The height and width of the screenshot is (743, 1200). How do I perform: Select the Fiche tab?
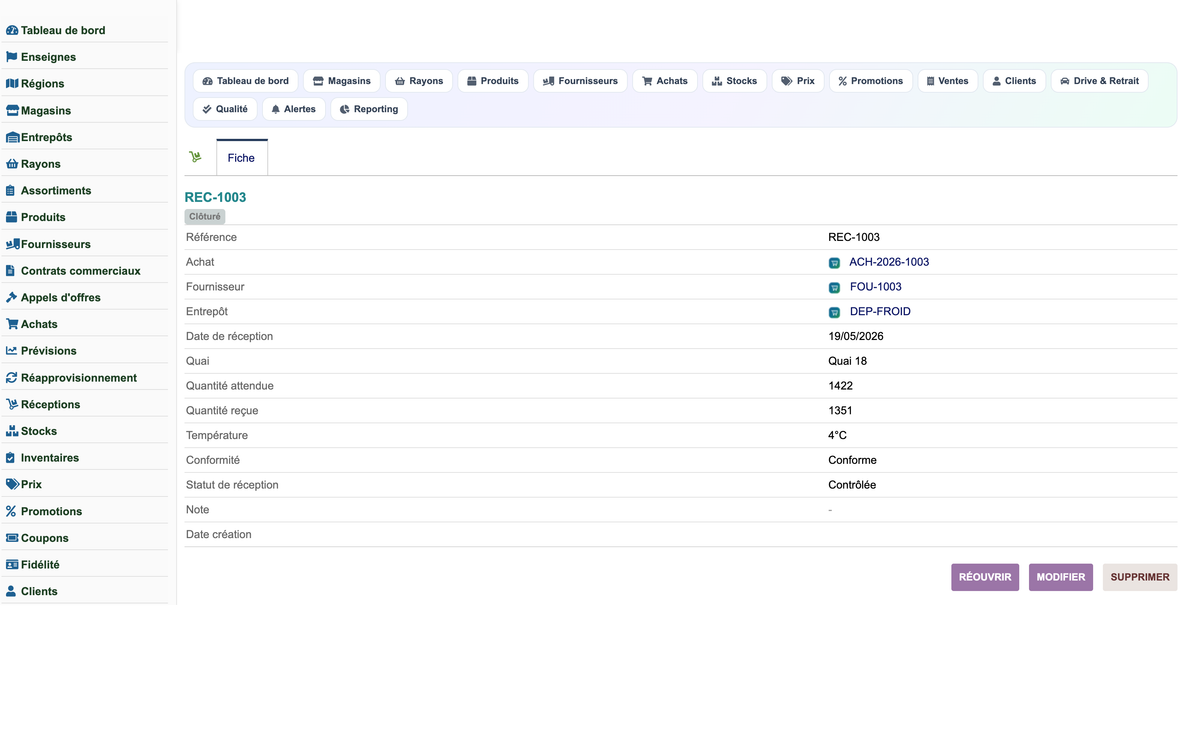click(x=241, y=158)
